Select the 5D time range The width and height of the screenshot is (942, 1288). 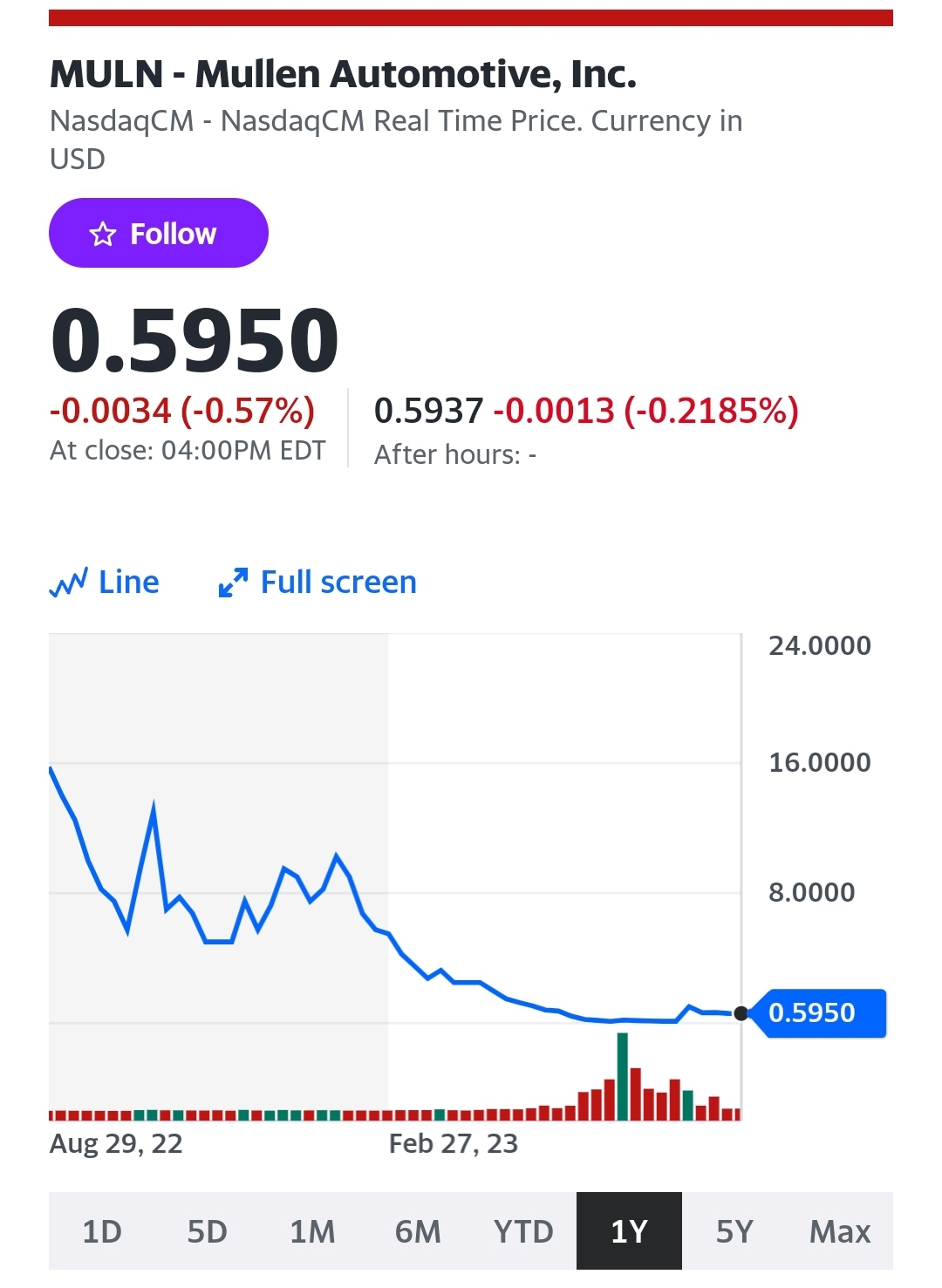[208, 1231]
